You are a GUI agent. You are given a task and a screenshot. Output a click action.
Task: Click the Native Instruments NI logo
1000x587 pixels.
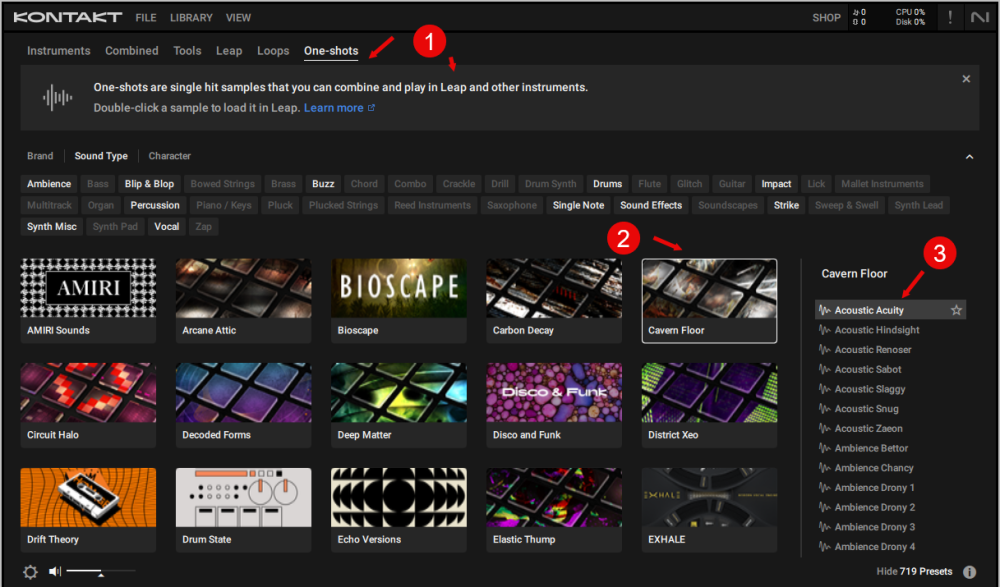[x=980, y=17]
